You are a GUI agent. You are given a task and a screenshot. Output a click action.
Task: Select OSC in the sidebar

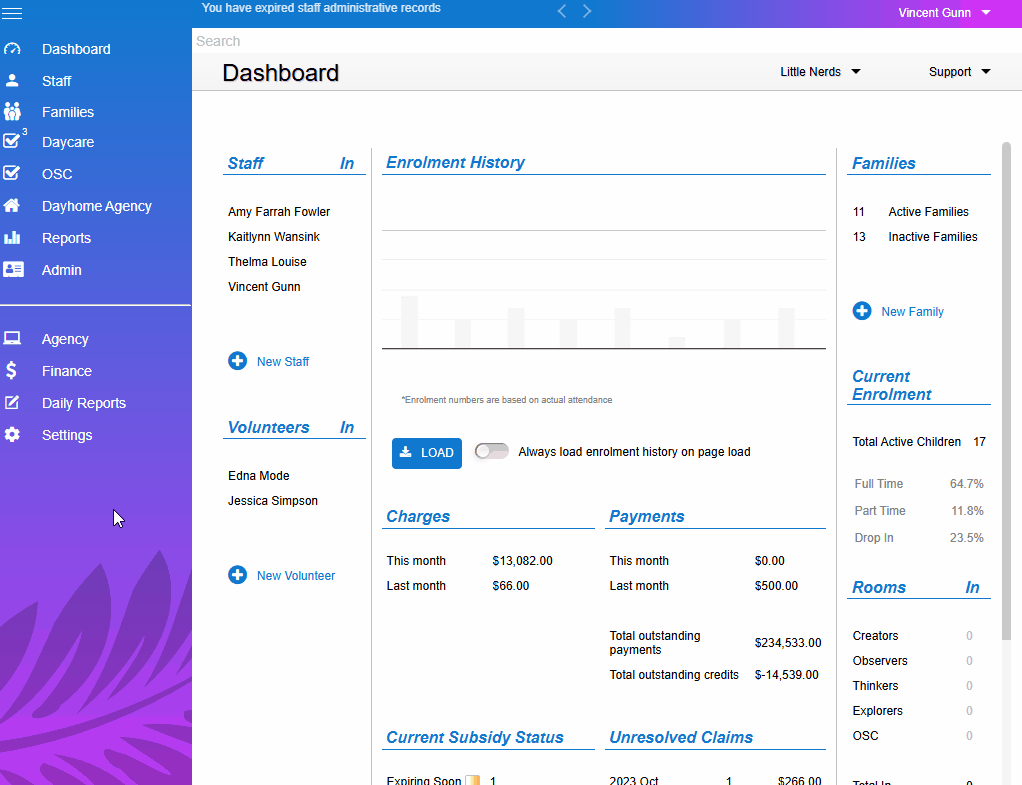[x=57, y=174]
